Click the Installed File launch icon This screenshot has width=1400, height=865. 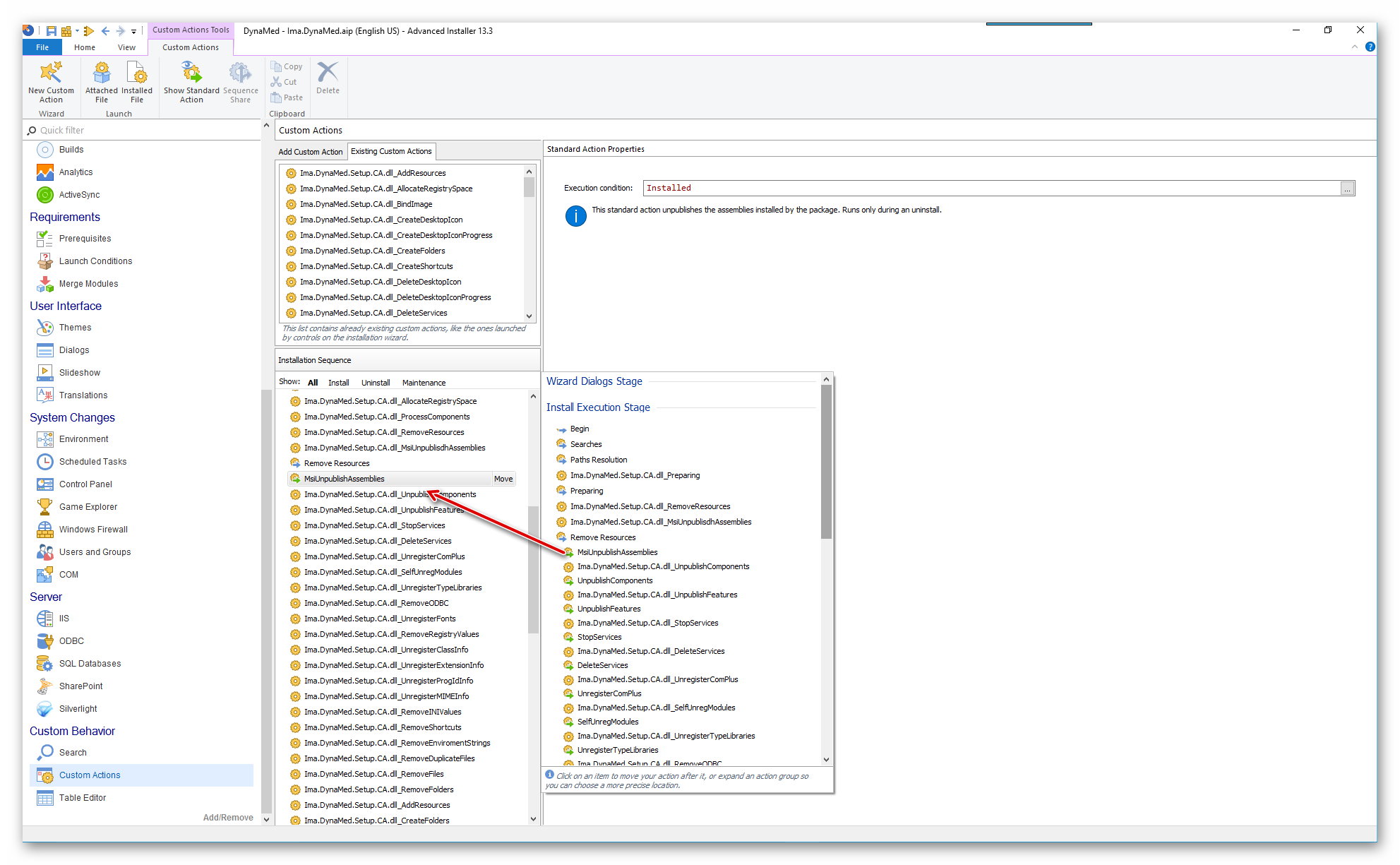[x=137, y=73]
